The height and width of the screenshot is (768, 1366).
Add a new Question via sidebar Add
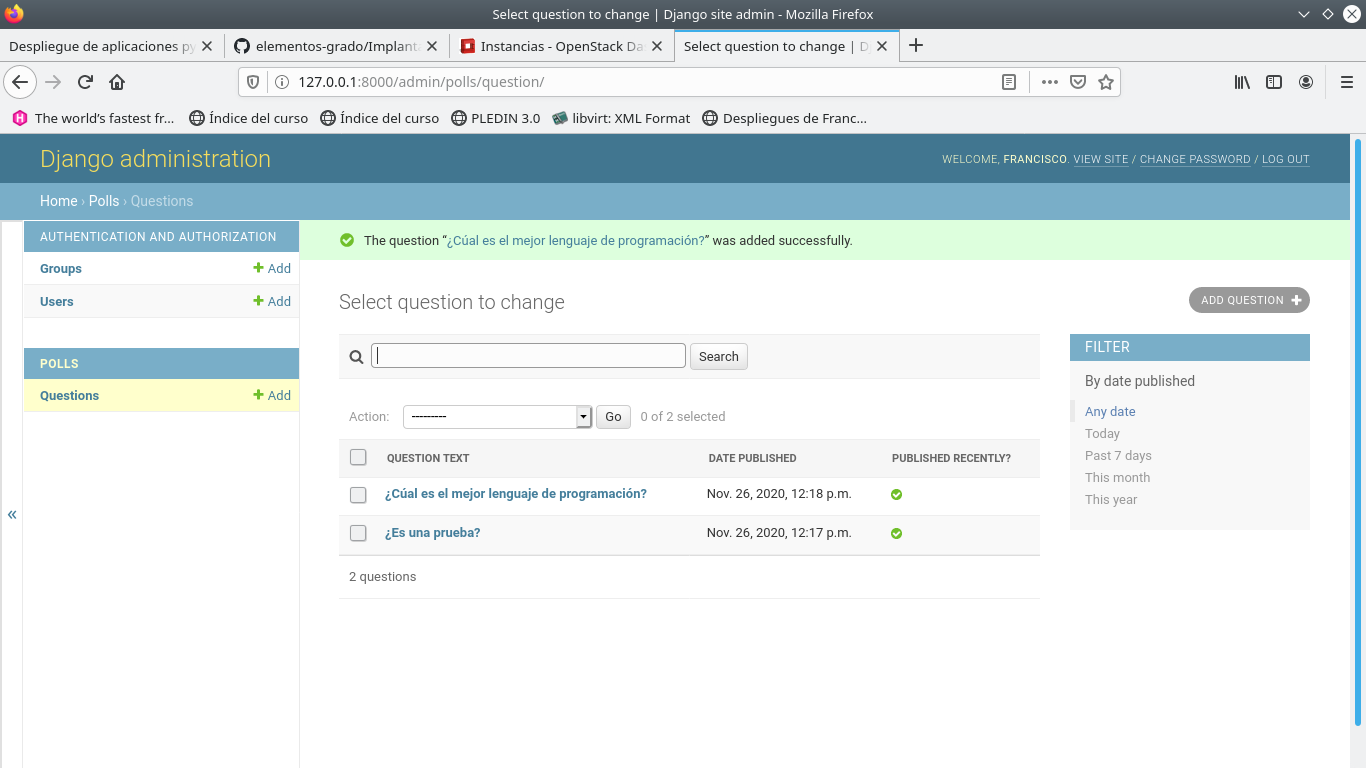272,396
